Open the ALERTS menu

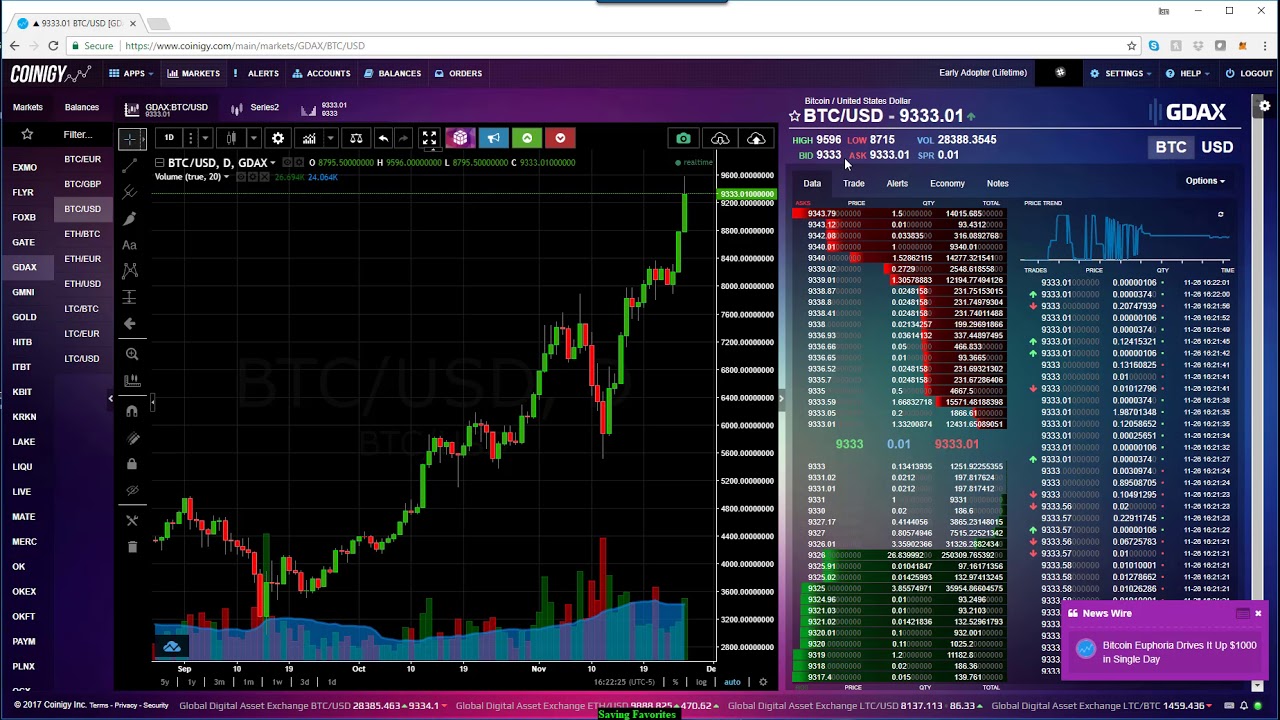(x=257, y=73)
